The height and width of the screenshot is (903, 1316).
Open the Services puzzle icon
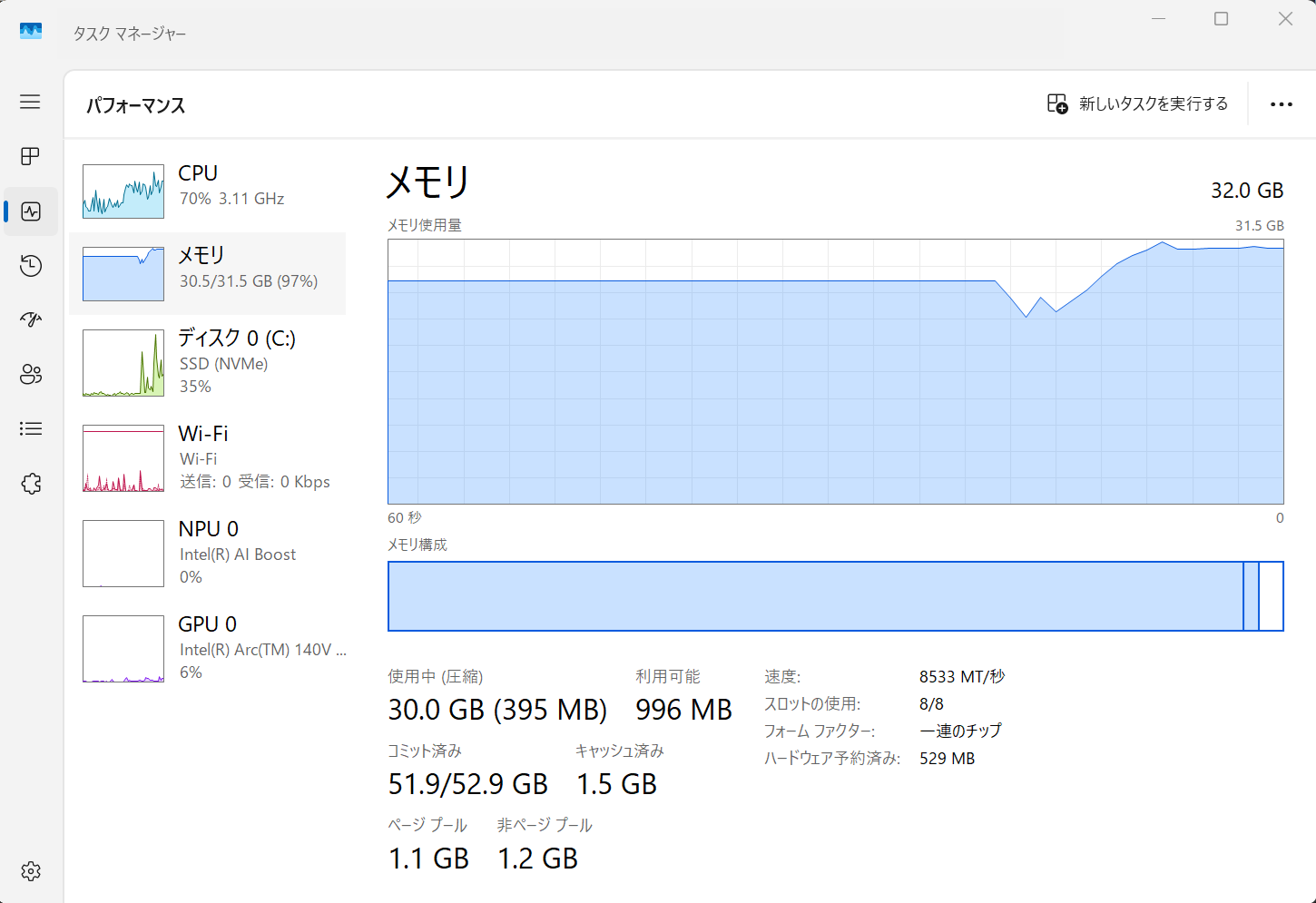pyautogui.click(x=31, y=483)
